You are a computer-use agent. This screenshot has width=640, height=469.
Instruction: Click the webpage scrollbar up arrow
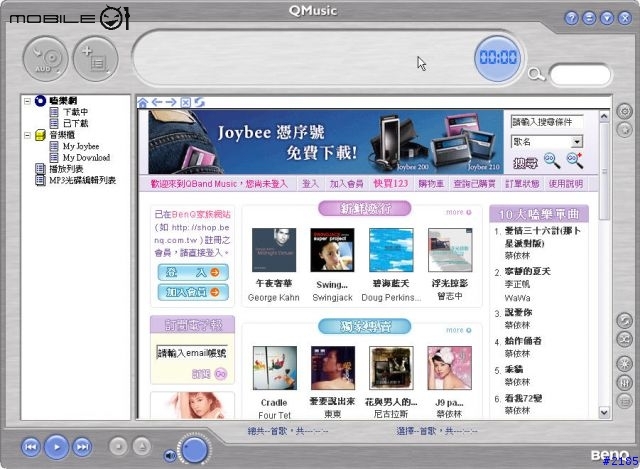coord(604,117)
